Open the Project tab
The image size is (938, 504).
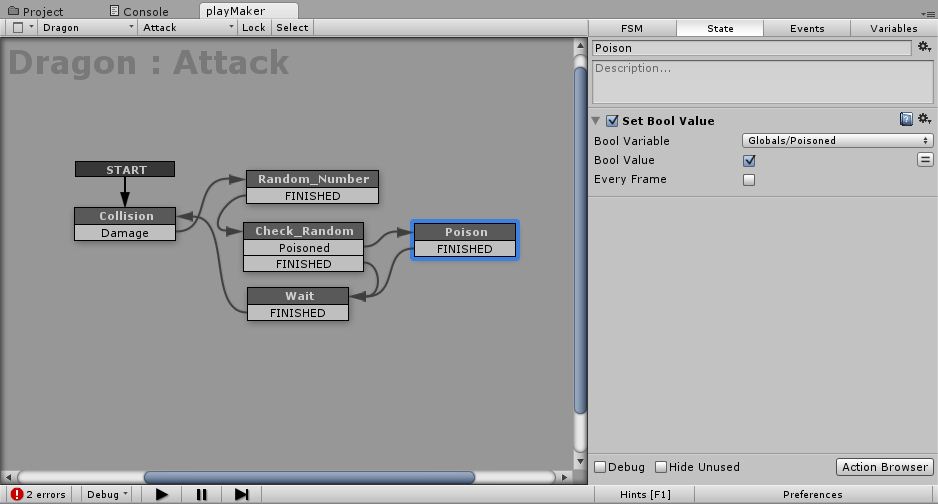click(36, 11)
